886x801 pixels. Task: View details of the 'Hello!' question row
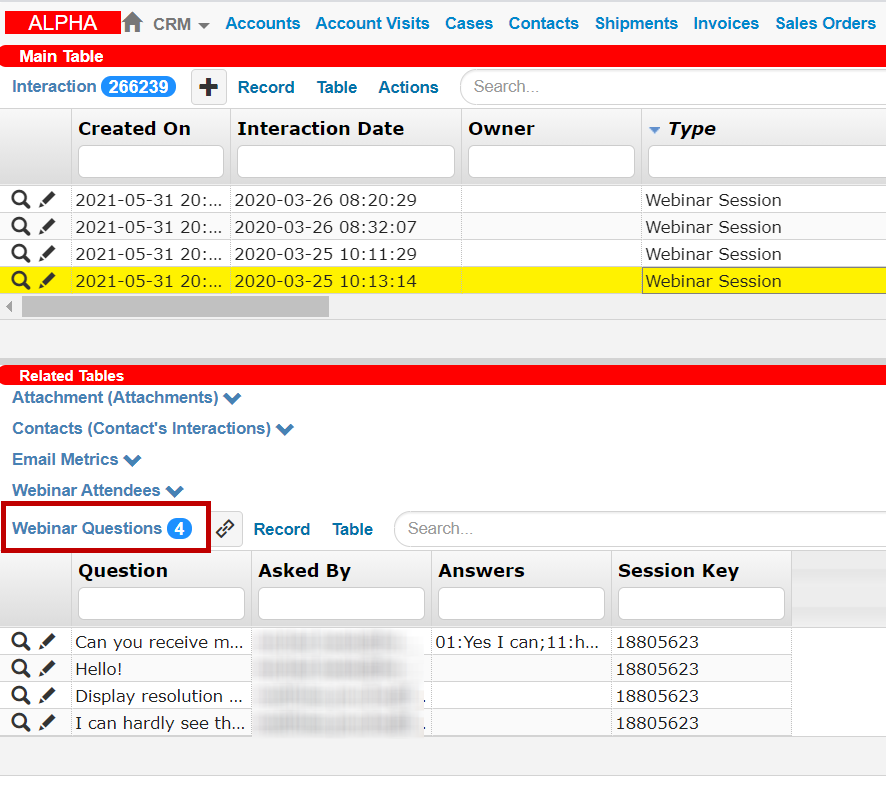[x=20, y=669]
